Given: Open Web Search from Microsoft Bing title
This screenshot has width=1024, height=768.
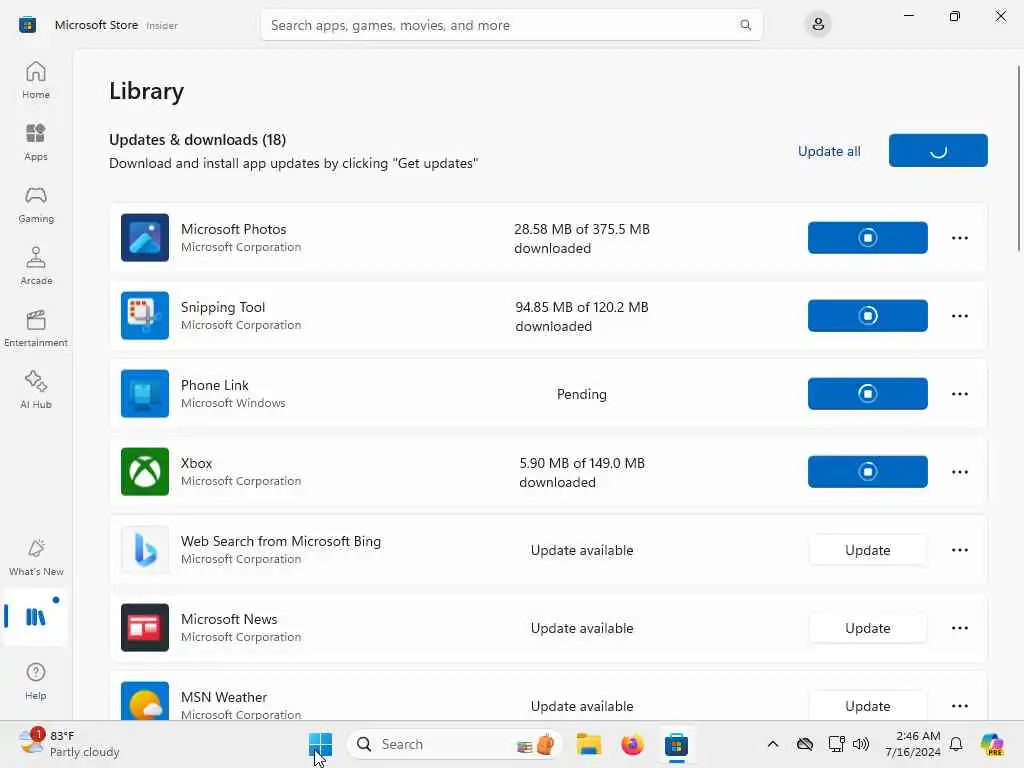Looking at the screenshot, I should 281,541.
